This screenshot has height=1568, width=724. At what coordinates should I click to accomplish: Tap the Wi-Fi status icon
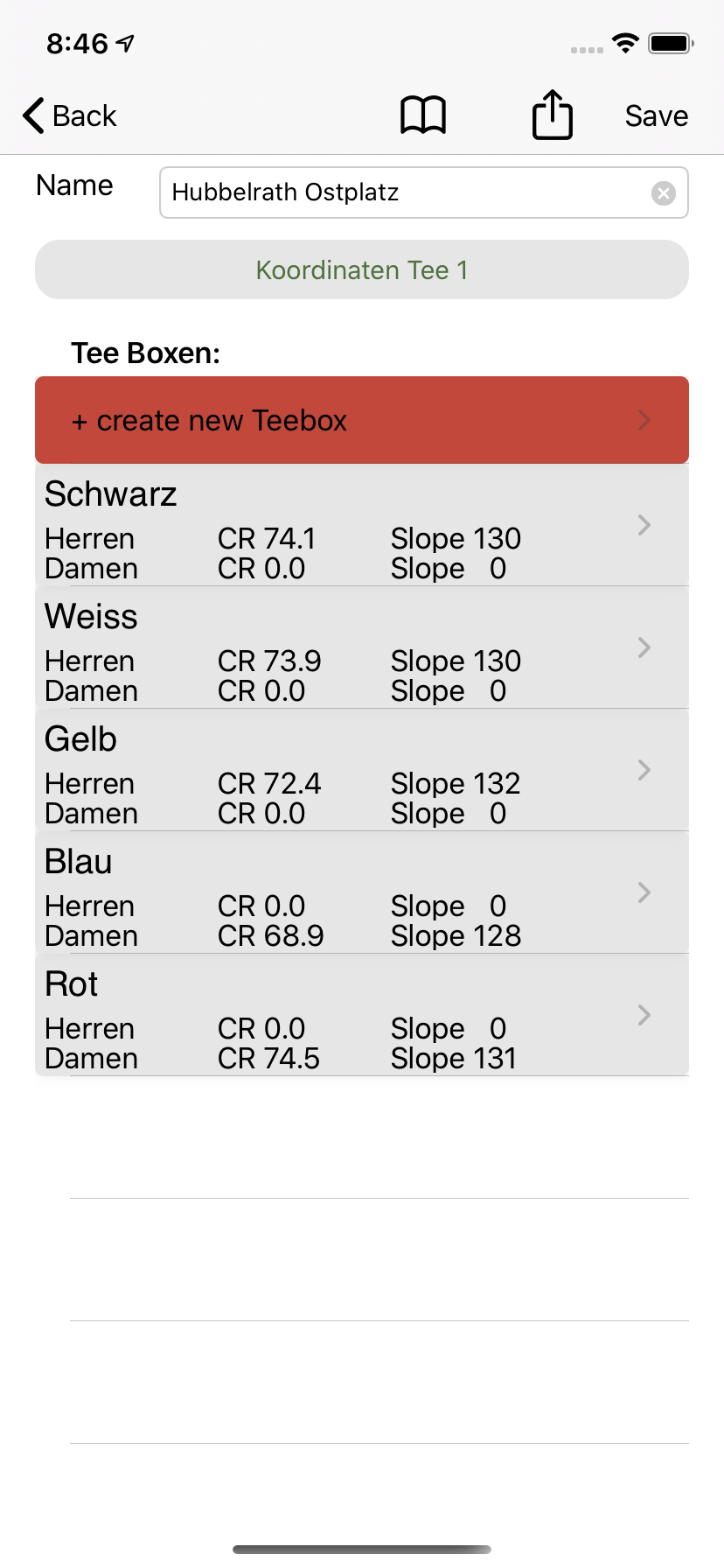point(625,43)
